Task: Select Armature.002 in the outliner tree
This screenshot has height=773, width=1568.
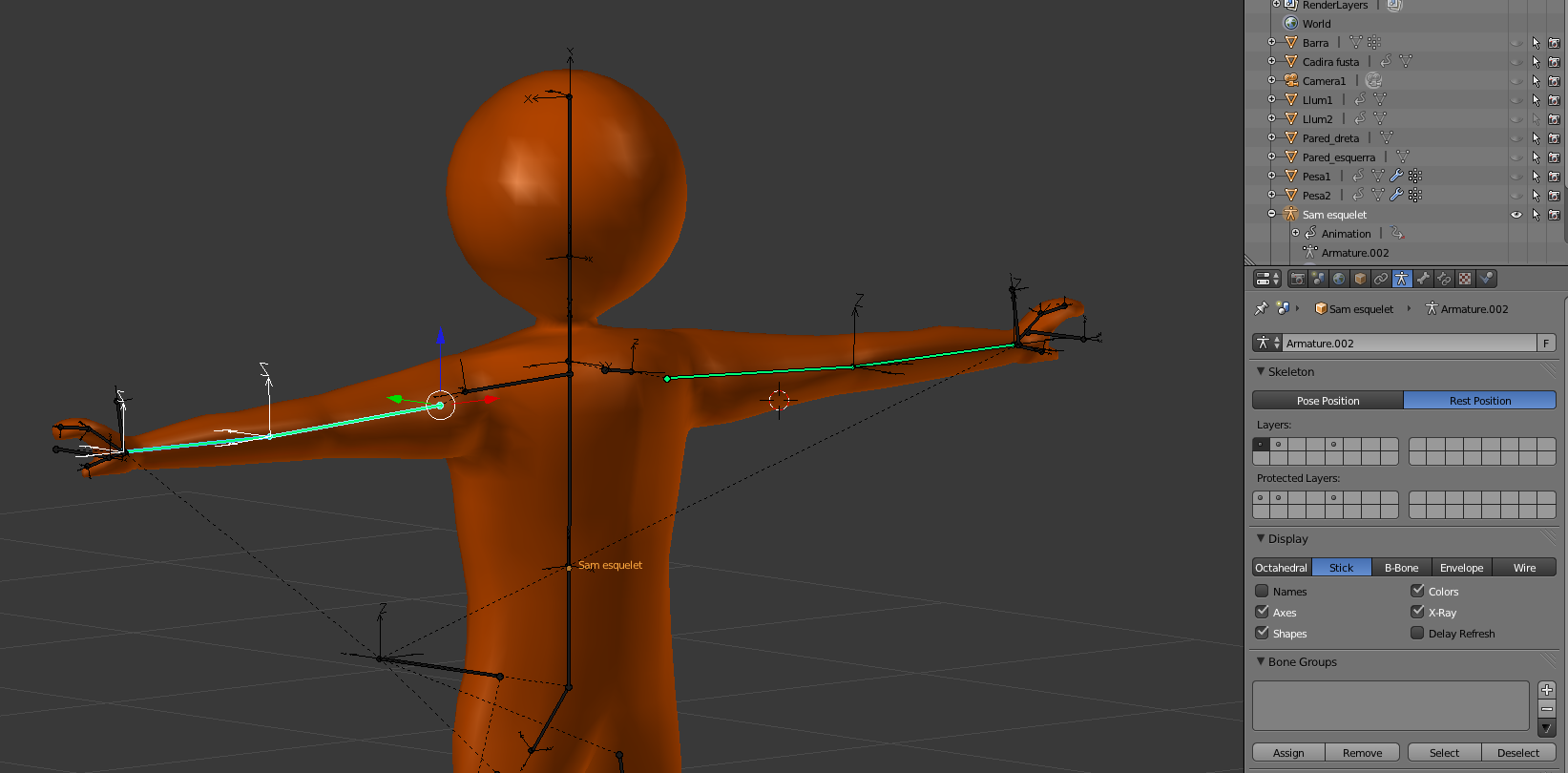Action: (1355, 253)
